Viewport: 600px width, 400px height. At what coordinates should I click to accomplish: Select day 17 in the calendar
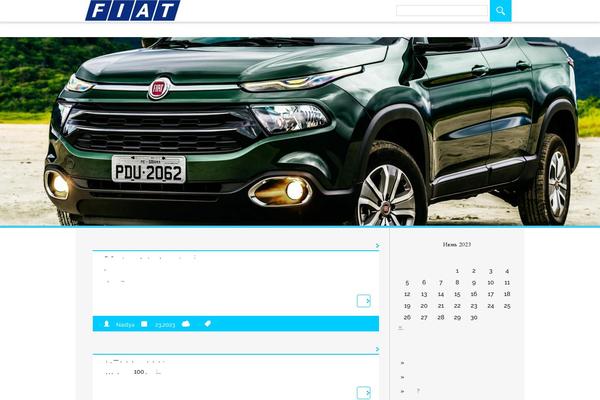tap(491, 294)
